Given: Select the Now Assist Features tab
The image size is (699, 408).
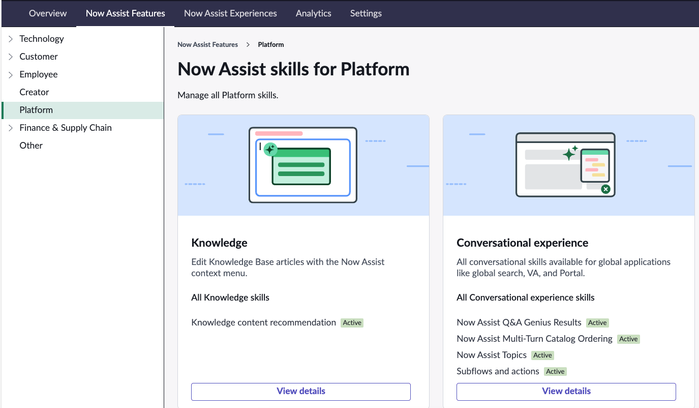Looking at the screenshot, I should [125, 13].
